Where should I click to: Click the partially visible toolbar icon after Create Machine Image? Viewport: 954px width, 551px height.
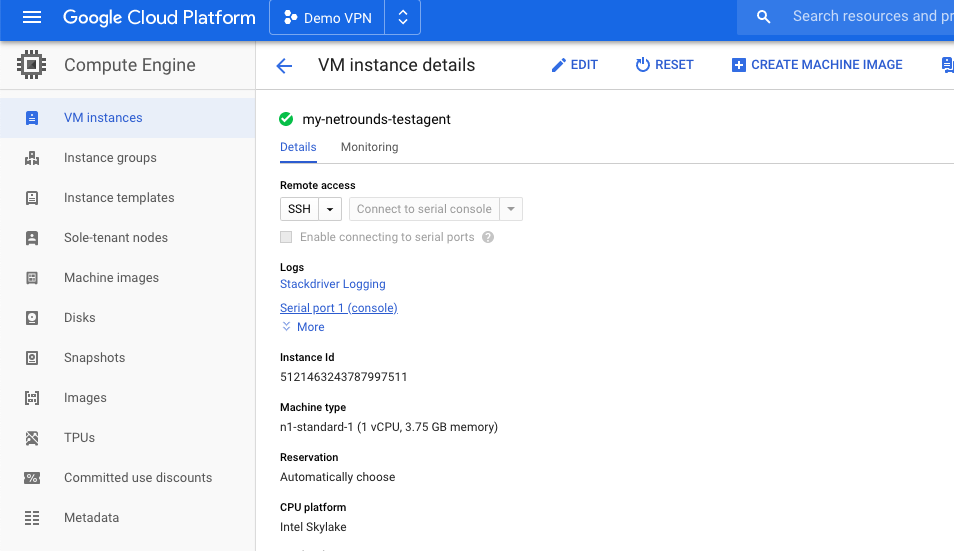click(947, 65)
